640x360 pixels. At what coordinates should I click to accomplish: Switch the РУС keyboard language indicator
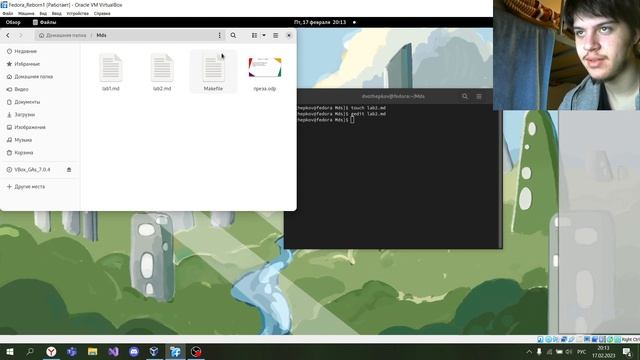582,351
